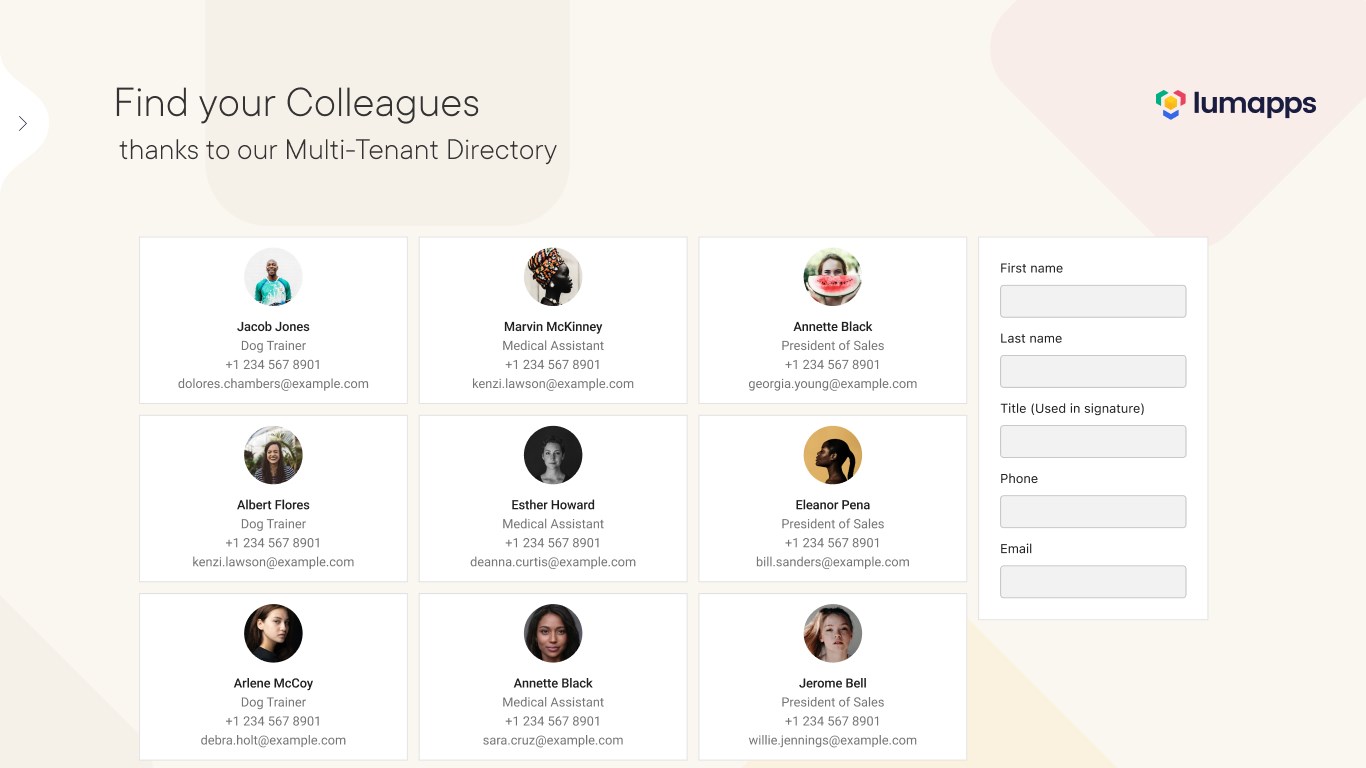Click the avatar above sara.cruz@example.com

click(553, 633)
